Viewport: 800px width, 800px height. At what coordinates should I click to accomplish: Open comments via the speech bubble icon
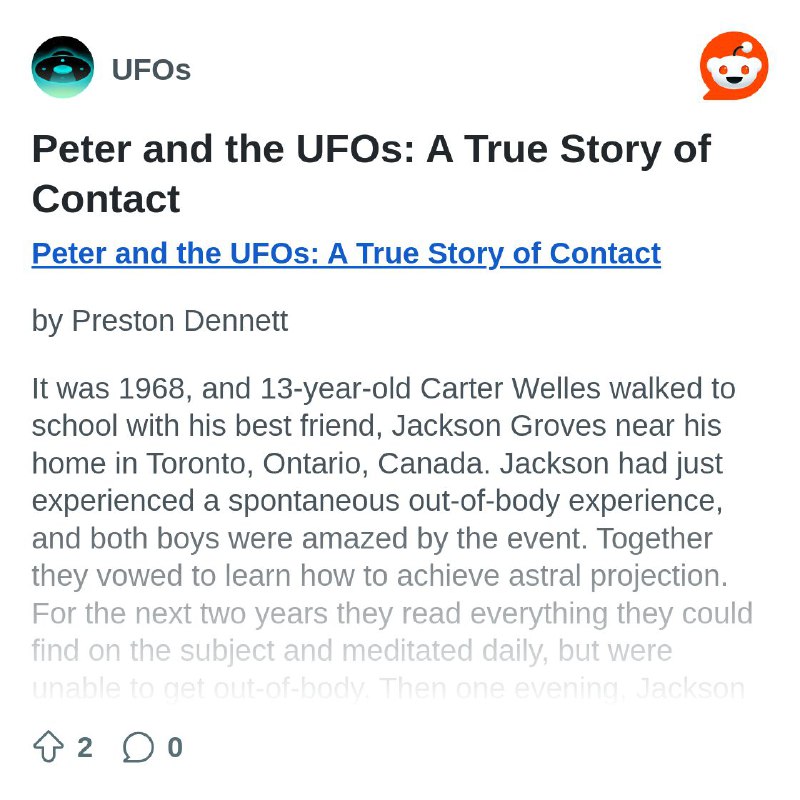pyautogui.click(x=138, y=747)
